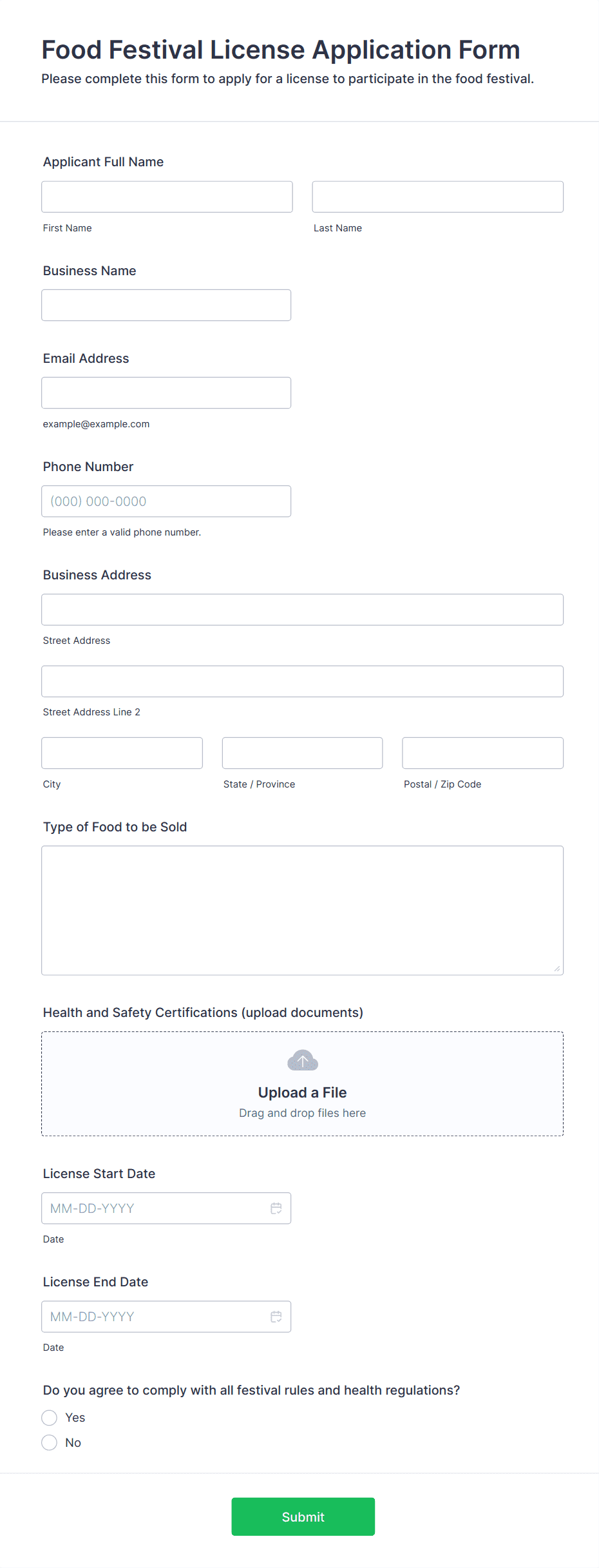
Task: Click the Email Address input field
Action: 166,392
